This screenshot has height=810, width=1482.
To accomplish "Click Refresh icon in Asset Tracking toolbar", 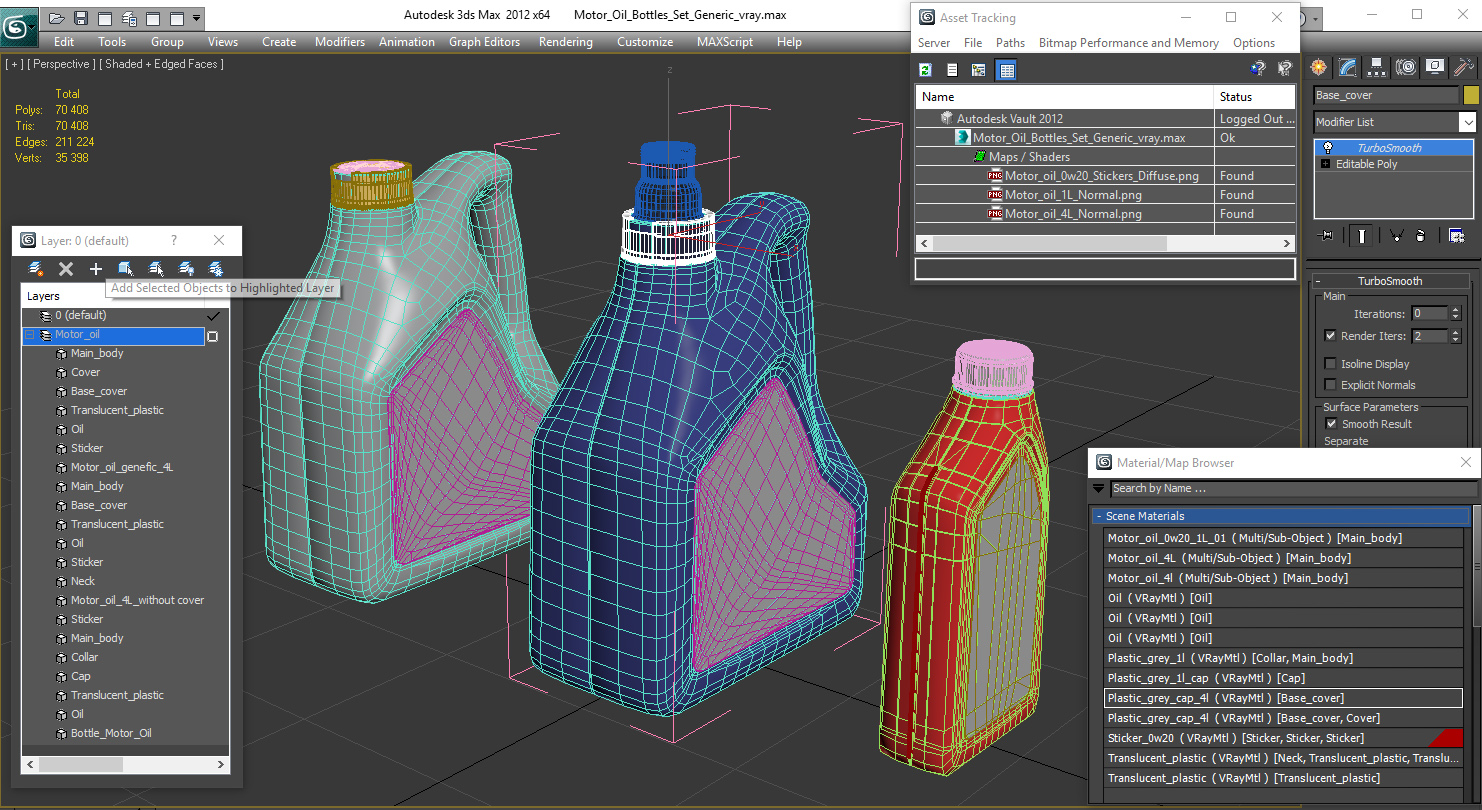I will pos(926,69).
